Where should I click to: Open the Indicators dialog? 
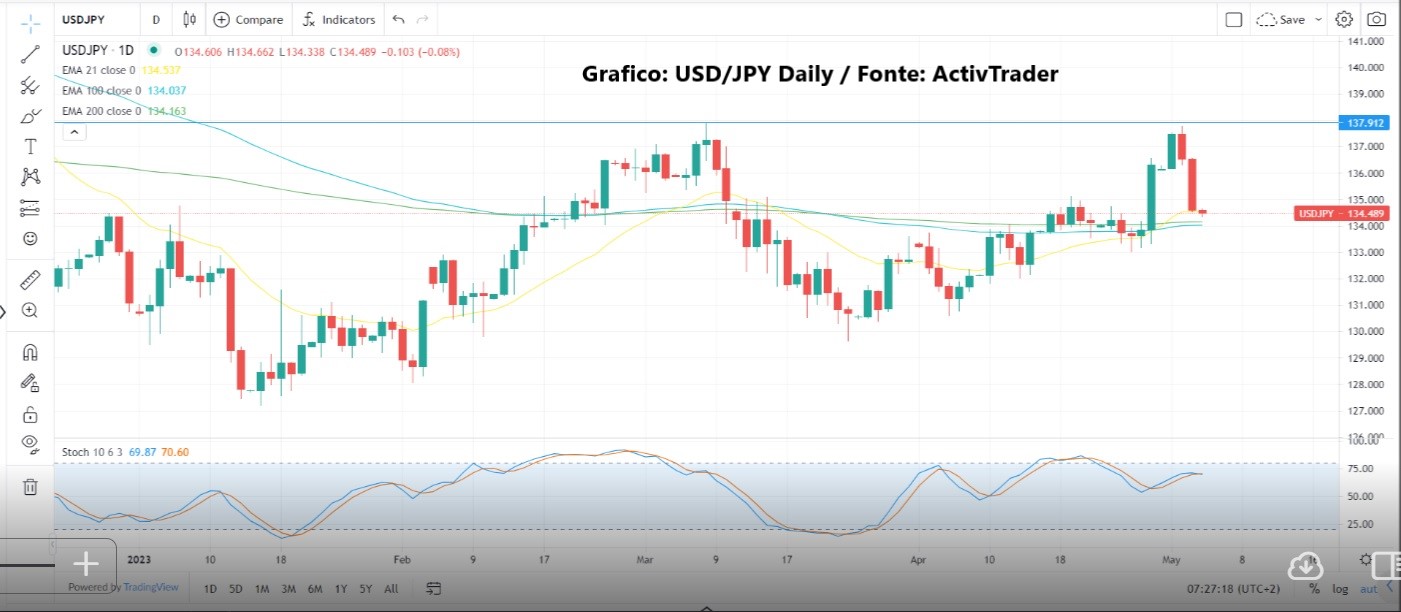click(x=339, y=19)
